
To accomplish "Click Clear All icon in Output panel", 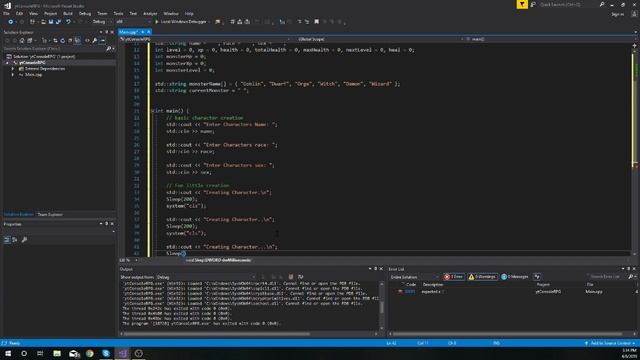I will click(291, 277).
